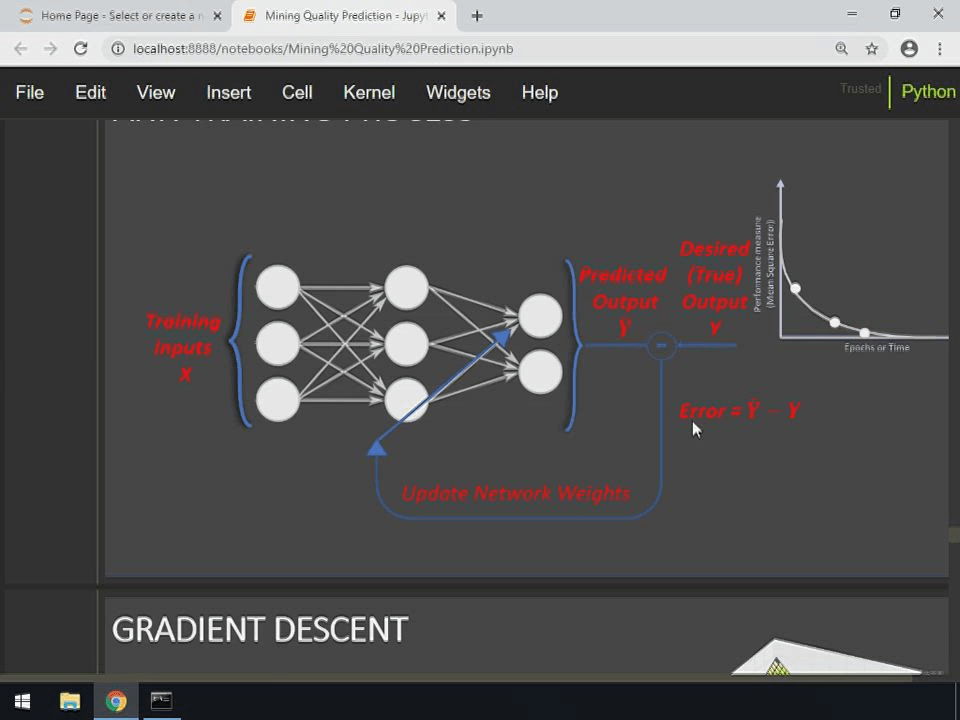Image resolution: width=960 pixels, height=720 pixels.
Task: Open a new tab with the plus button
Action: (x=477, y=15)
